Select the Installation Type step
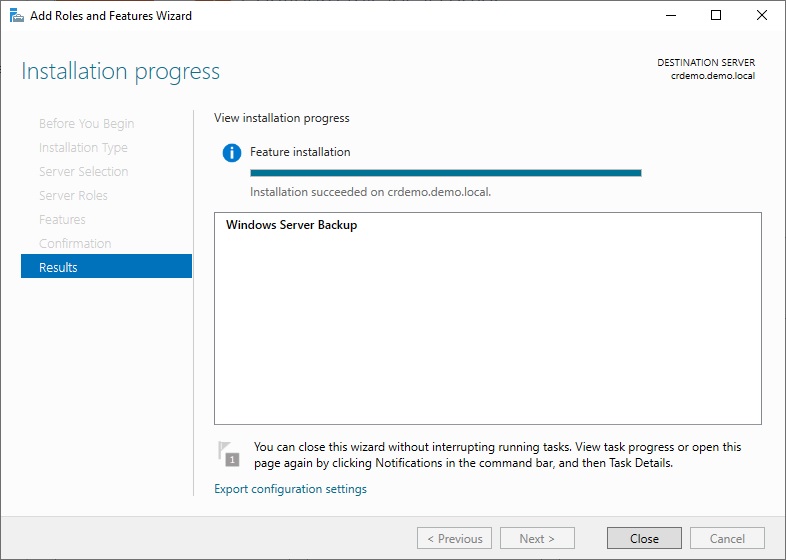786x560 pixels. (x=83, y=147)
